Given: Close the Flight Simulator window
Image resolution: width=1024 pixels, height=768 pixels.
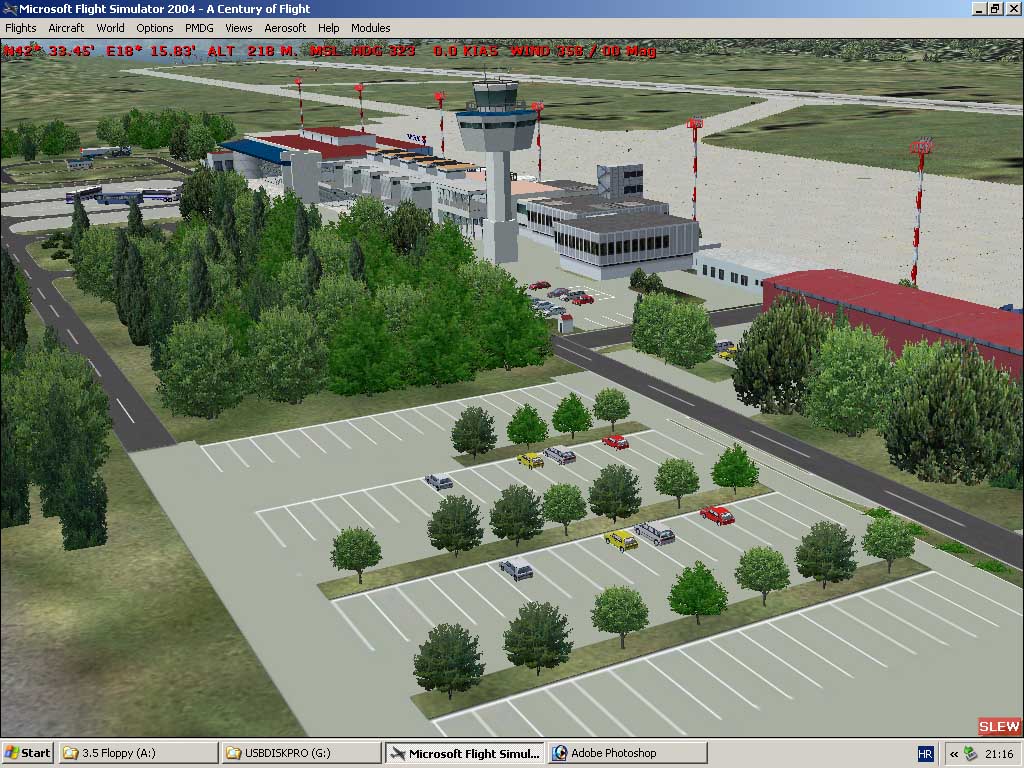Looking at the screenshot, I should (x=1013, y=9).
